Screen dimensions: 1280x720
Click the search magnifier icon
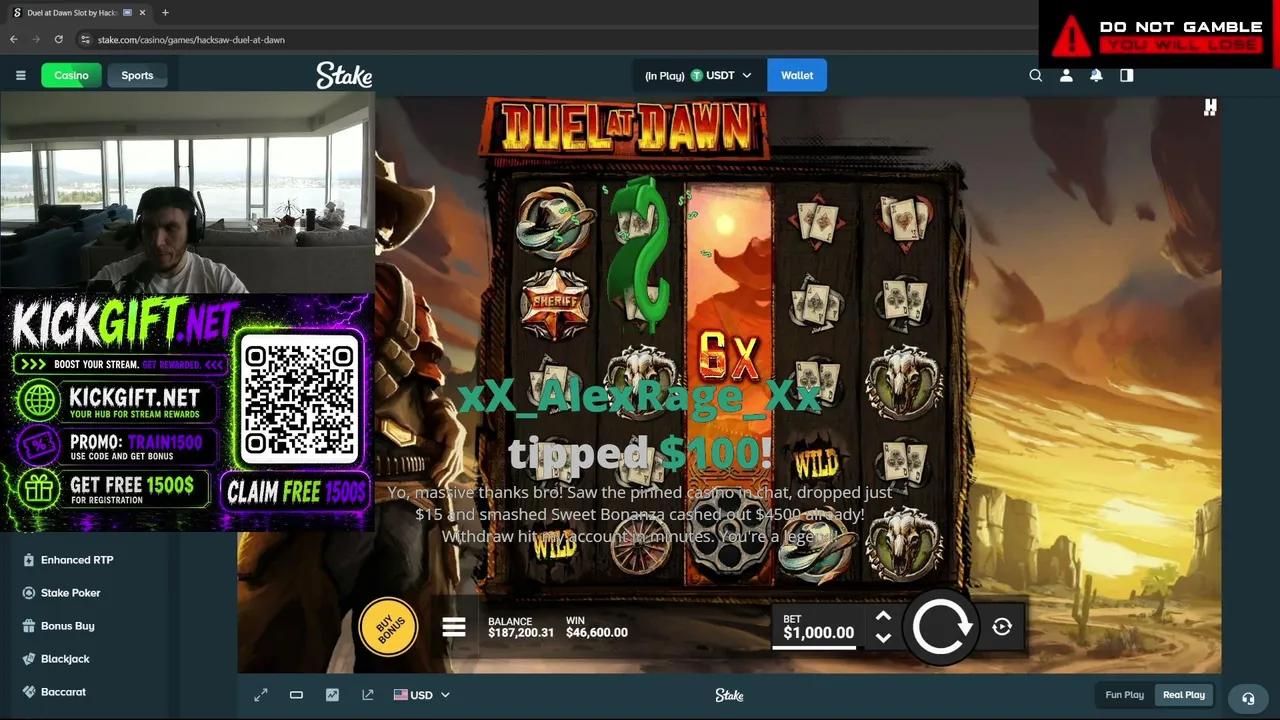tap(1036, 75)
